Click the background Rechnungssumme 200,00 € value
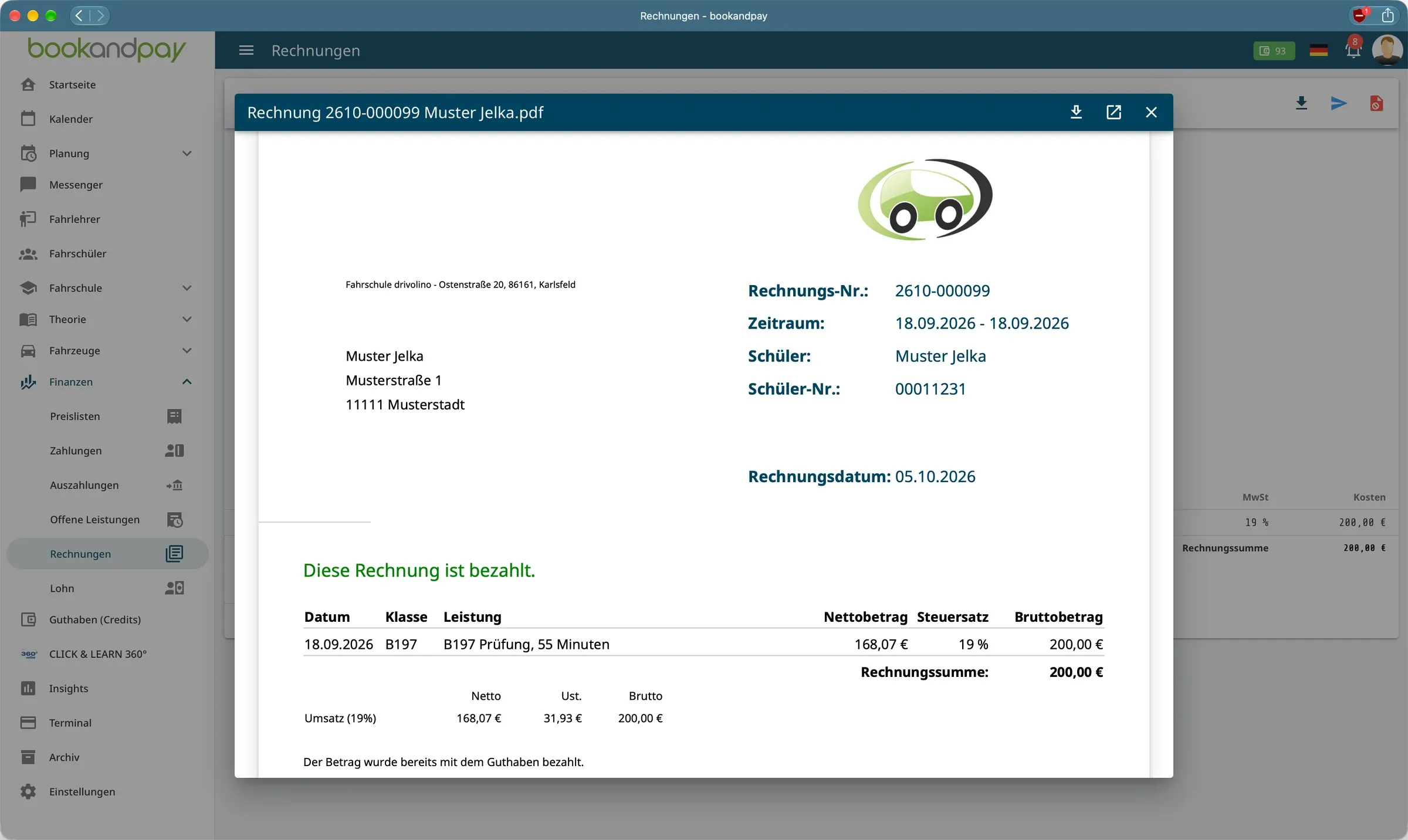 pos(1365,548)
